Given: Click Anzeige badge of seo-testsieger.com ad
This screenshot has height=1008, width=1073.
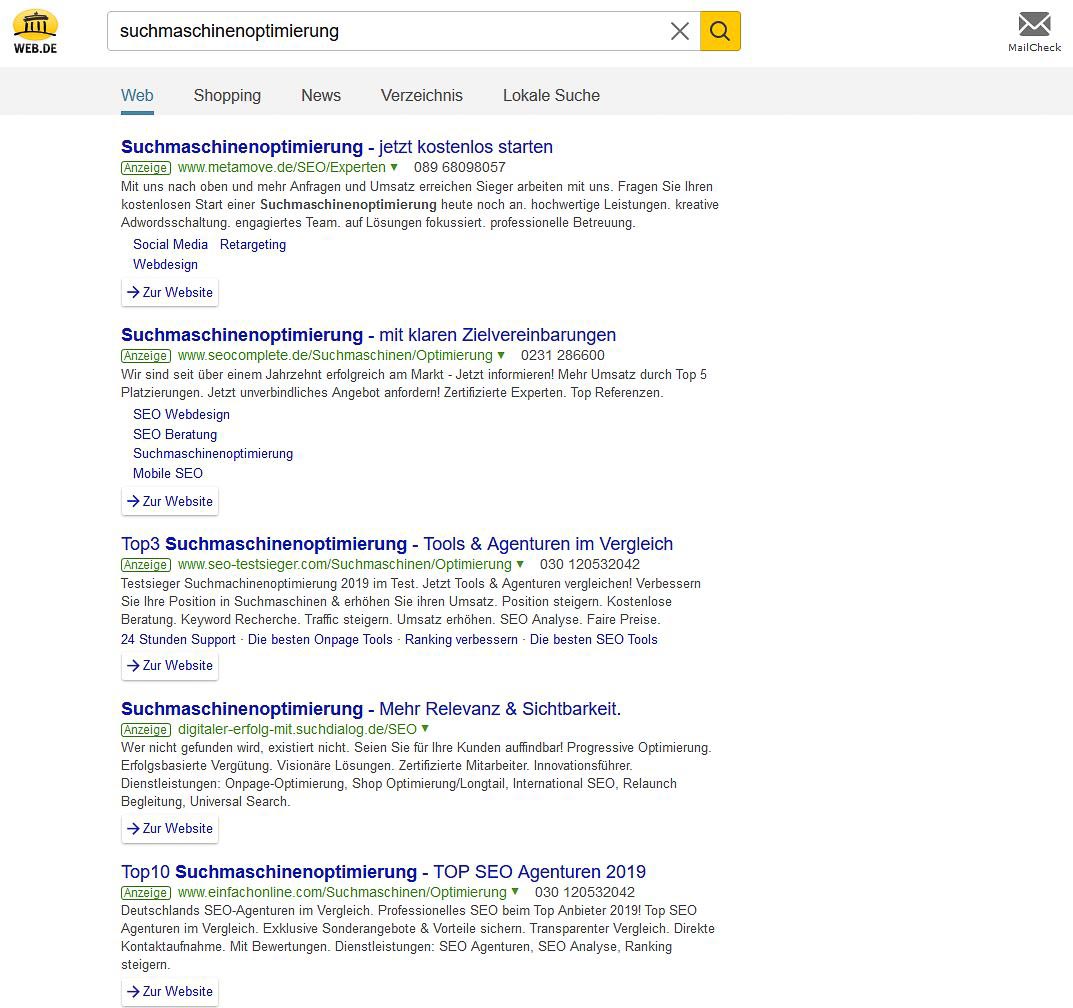Looking at the screenshot, I should tap(146, 565).
